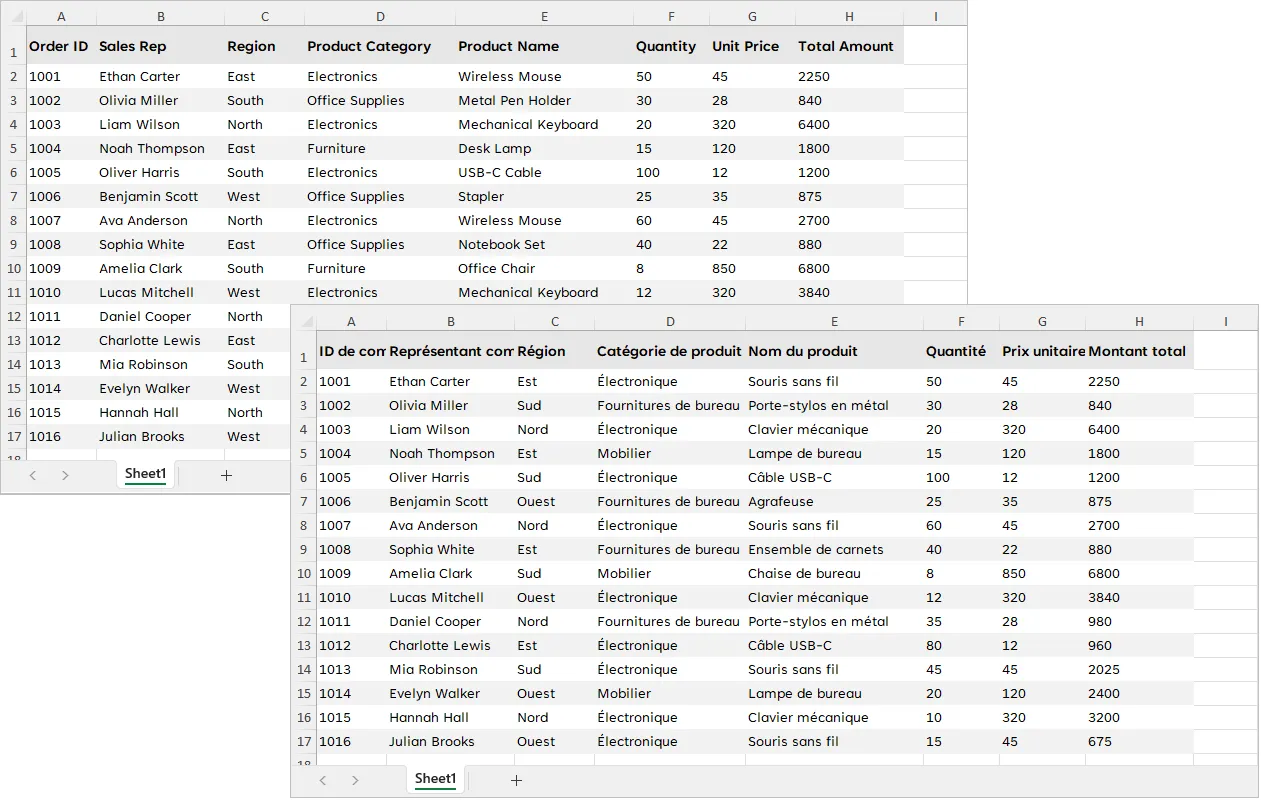Select the '2400' total amount cell
Viewport: 1261px width, 800px height.
point(1139,693)
